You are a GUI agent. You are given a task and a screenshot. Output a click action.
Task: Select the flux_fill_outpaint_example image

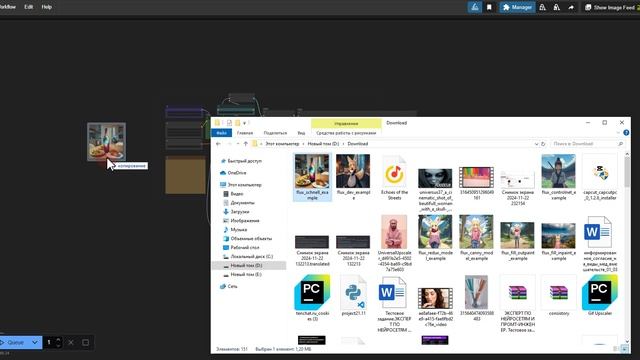(517, 241)
